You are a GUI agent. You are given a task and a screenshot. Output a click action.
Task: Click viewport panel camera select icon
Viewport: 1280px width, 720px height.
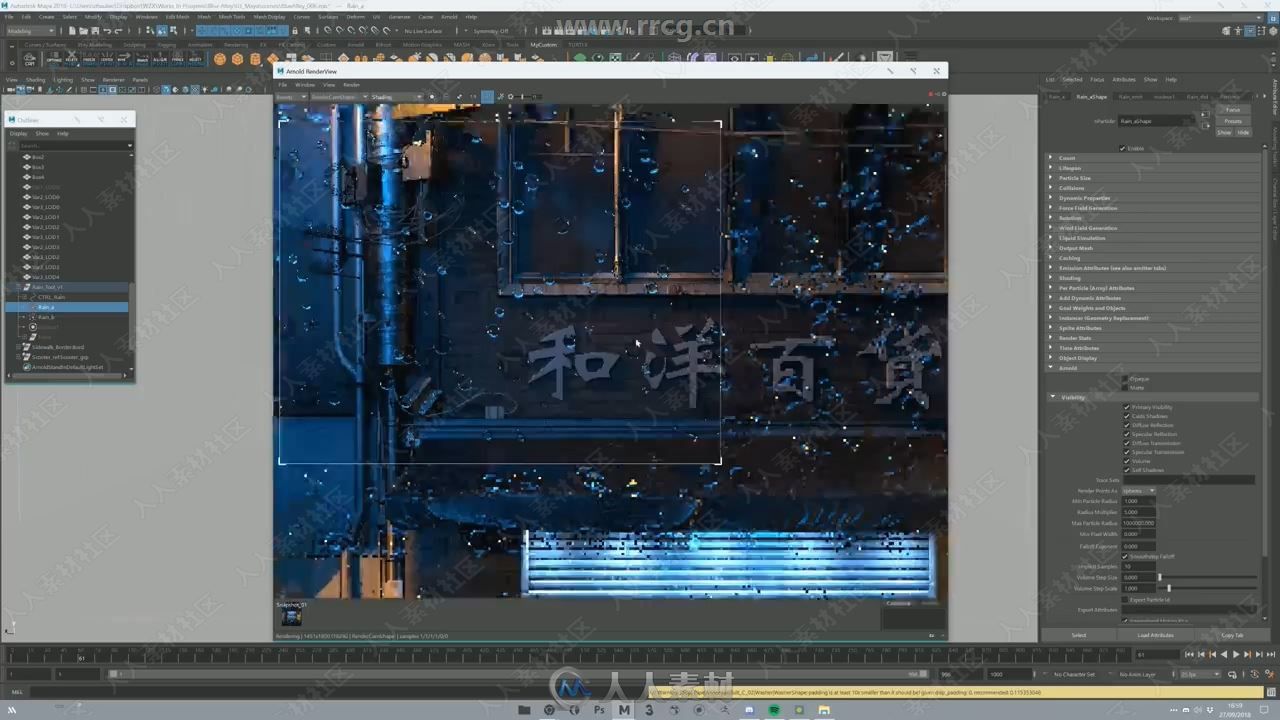[9, 90]
